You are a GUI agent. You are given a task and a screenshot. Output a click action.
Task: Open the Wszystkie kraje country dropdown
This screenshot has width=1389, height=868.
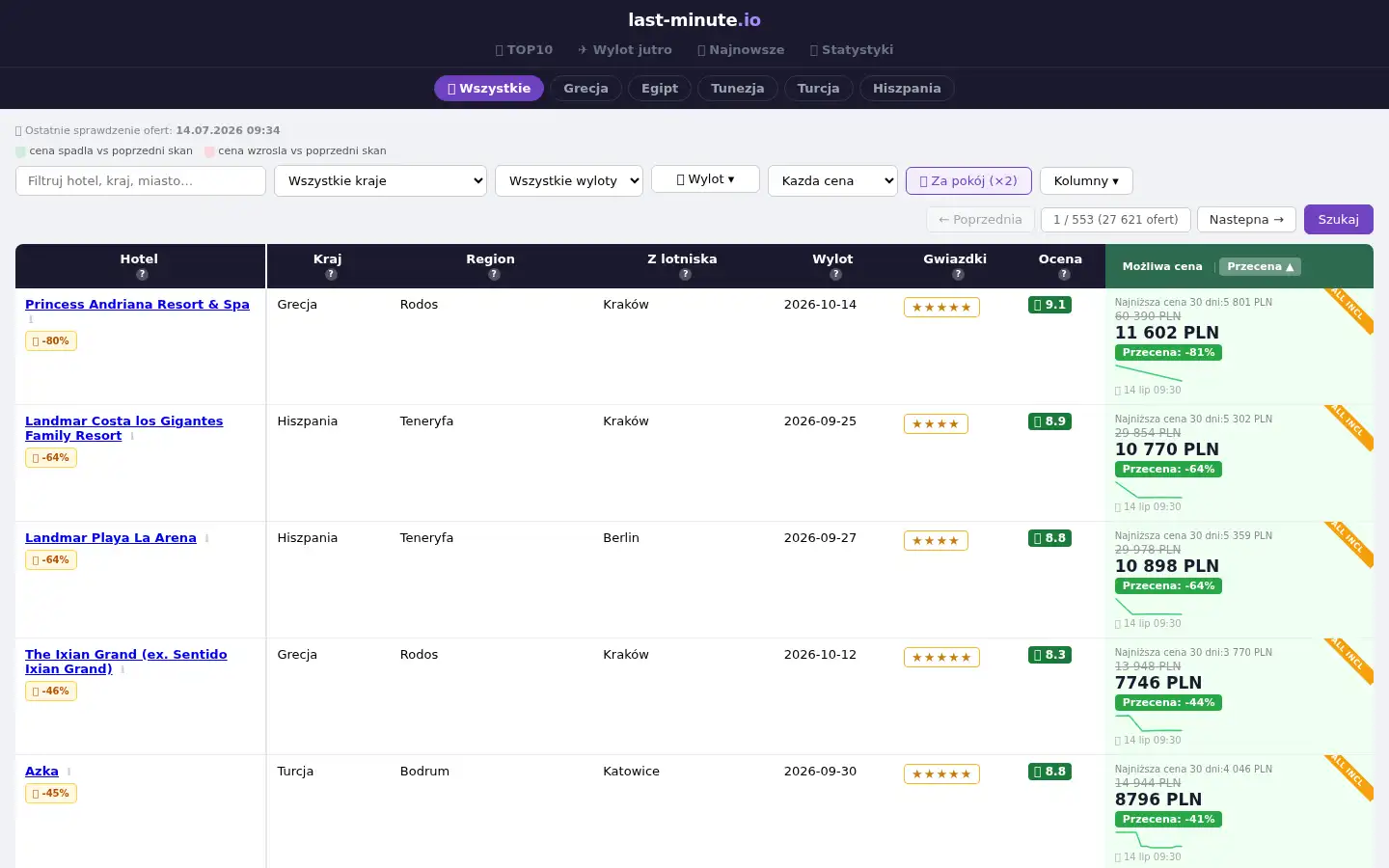point(380,181)
